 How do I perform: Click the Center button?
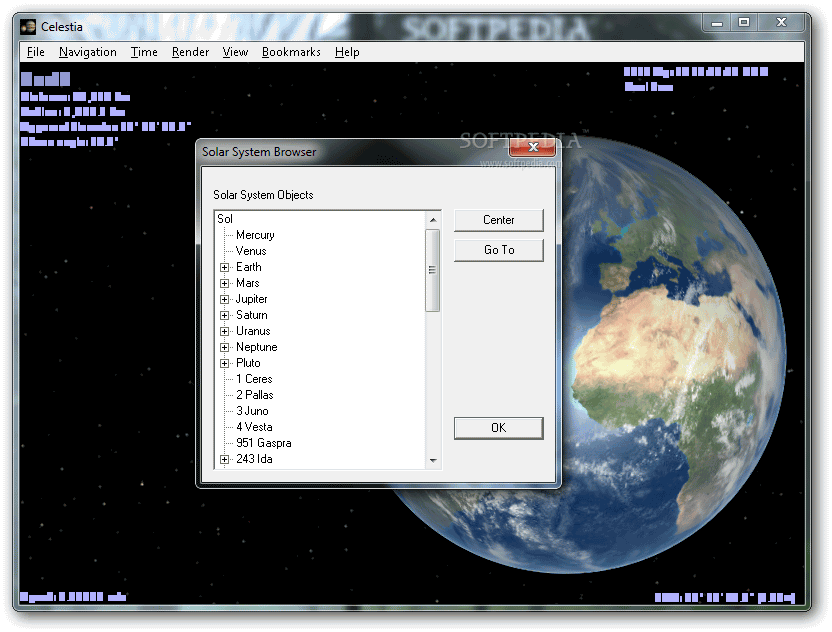[498, 220]
